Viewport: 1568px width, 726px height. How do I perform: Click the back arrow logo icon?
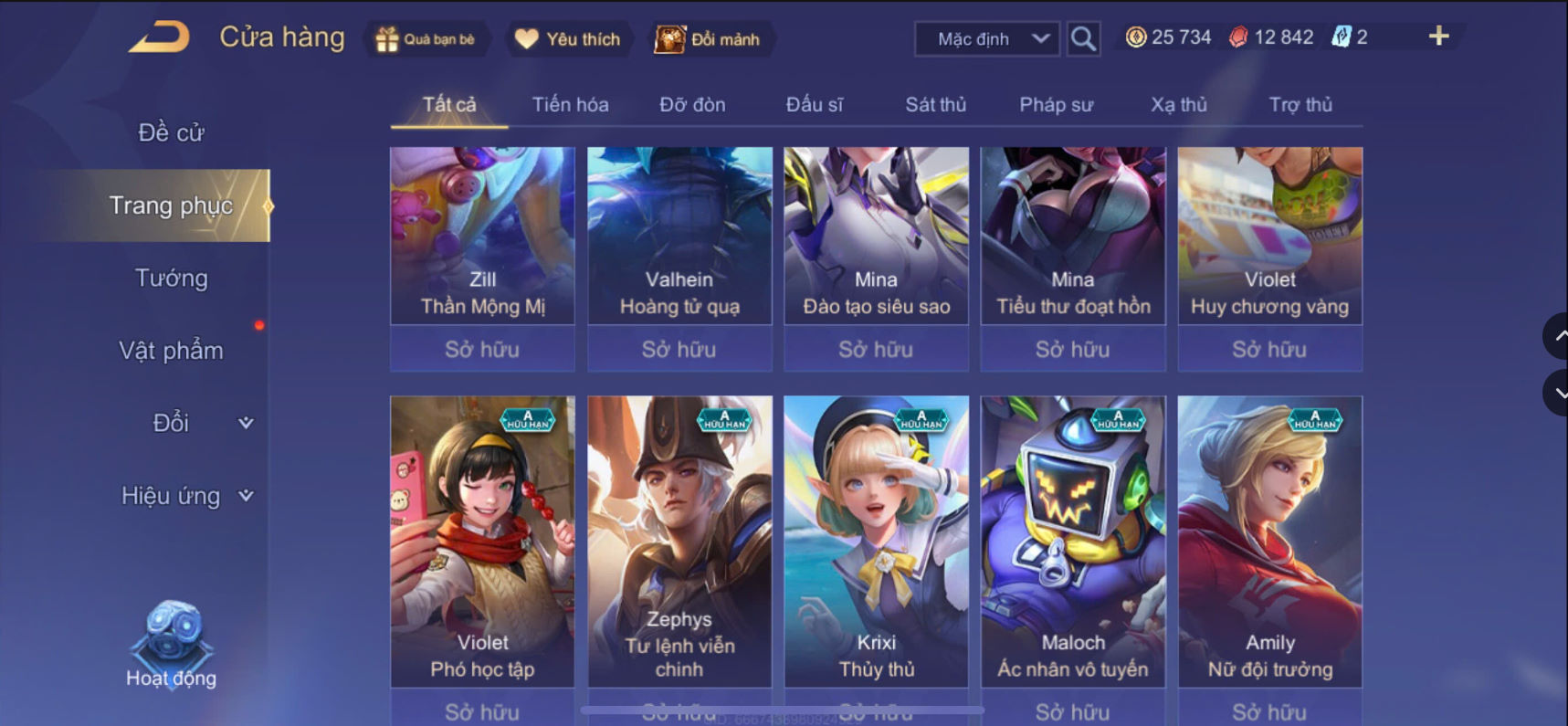coord(159,37)
